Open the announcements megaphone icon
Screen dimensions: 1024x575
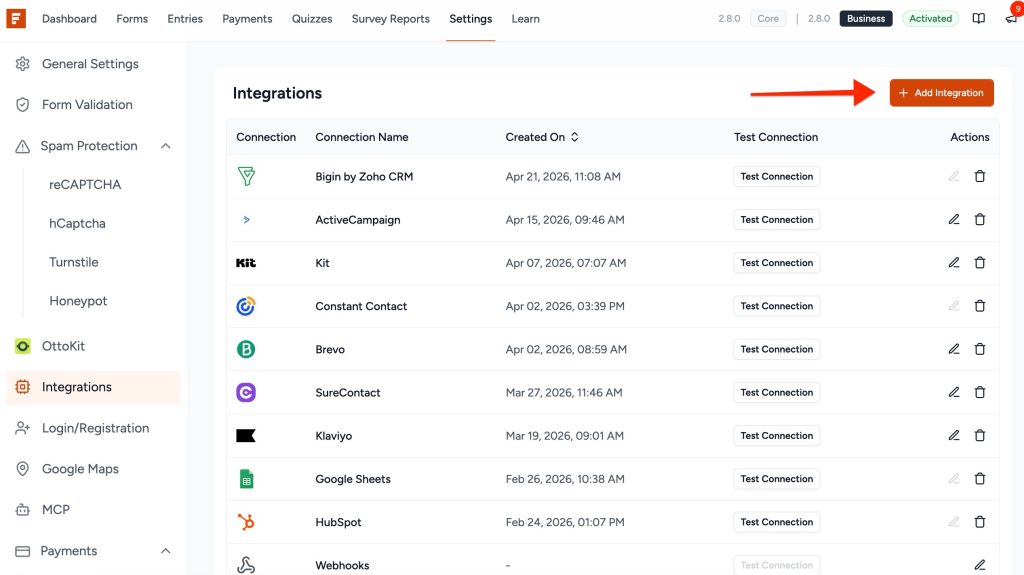click(1011, 18)
